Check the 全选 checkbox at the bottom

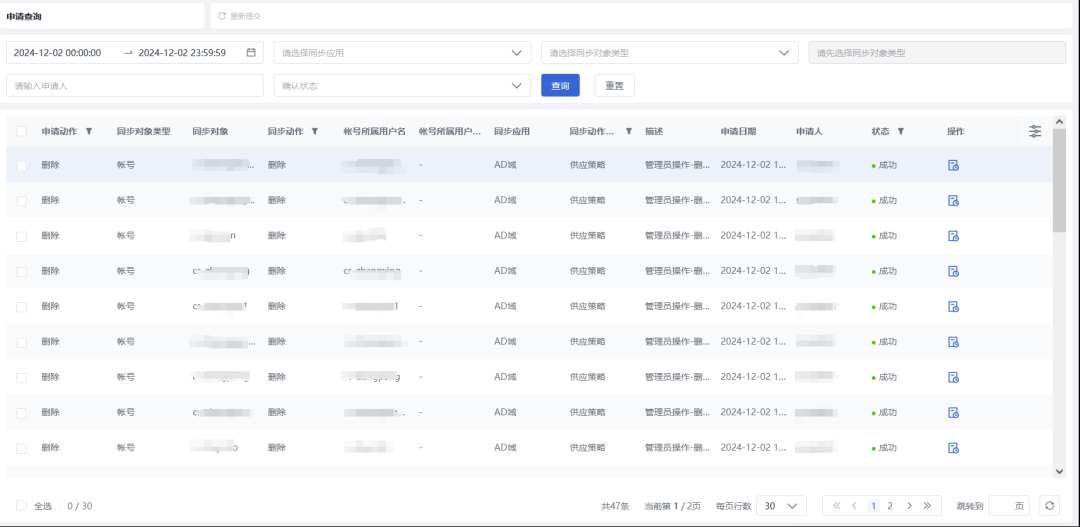click(x=21, y=506)
